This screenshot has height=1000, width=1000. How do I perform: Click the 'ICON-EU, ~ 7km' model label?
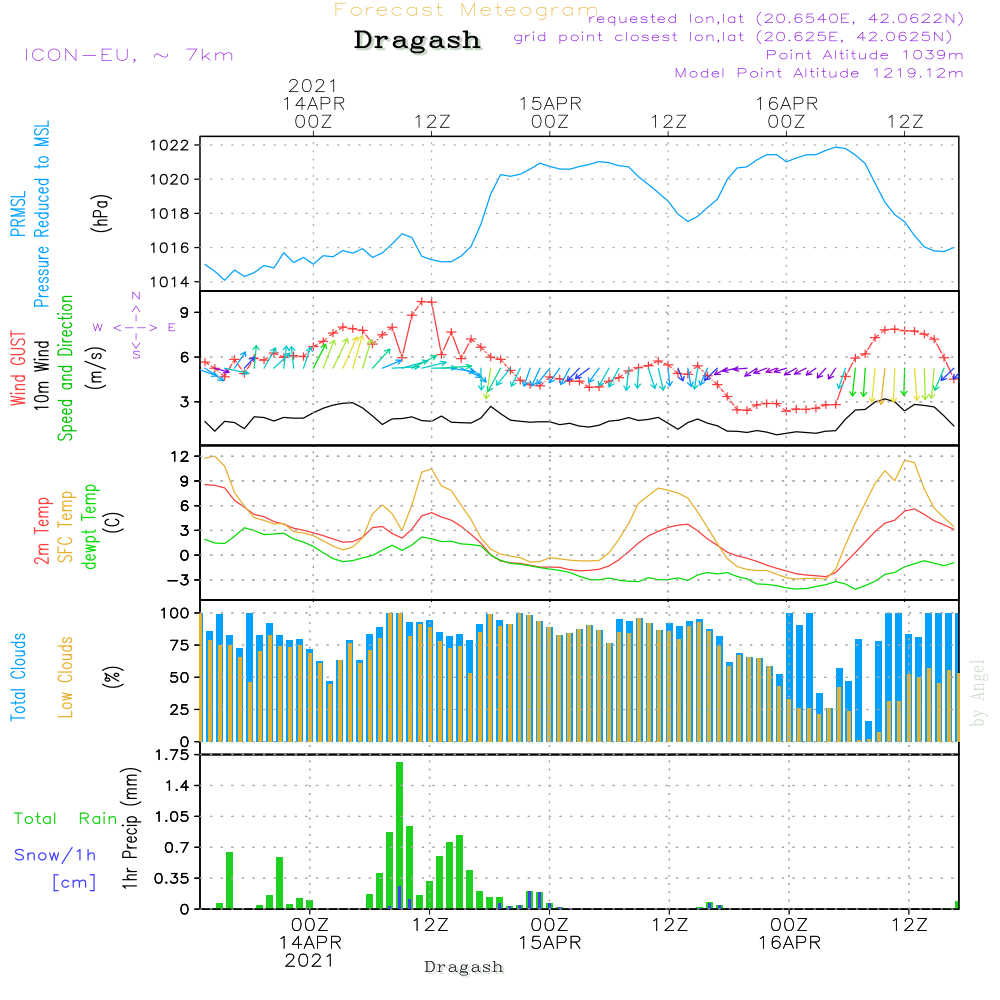tap(129, 55)
